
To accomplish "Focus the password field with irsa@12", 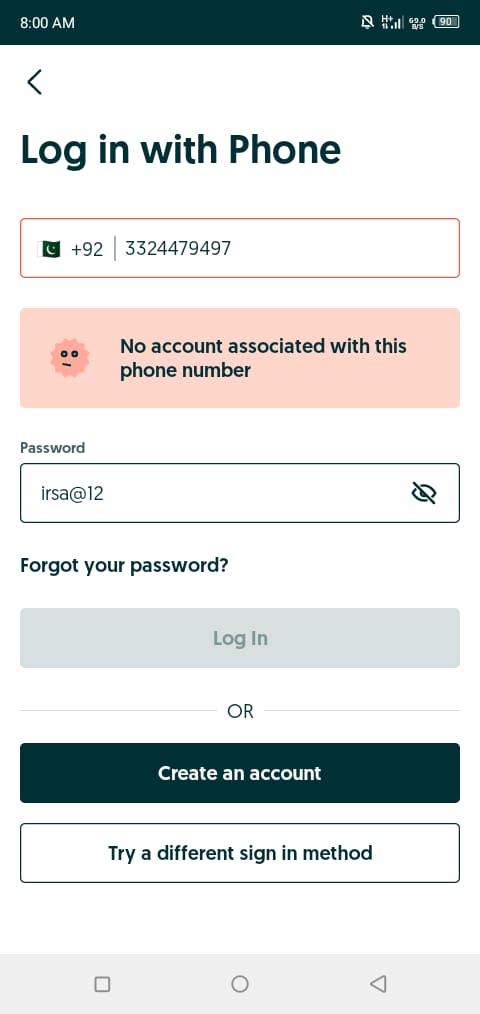I will tap(240, 493).
